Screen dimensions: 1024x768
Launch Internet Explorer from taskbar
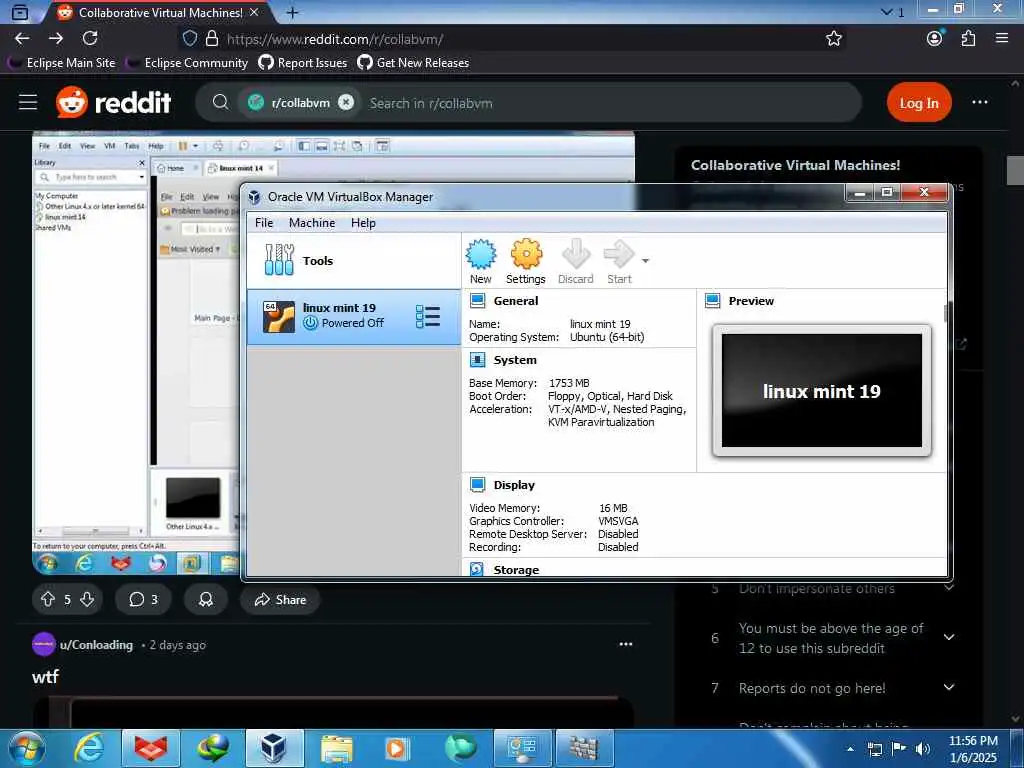point(88,748)
